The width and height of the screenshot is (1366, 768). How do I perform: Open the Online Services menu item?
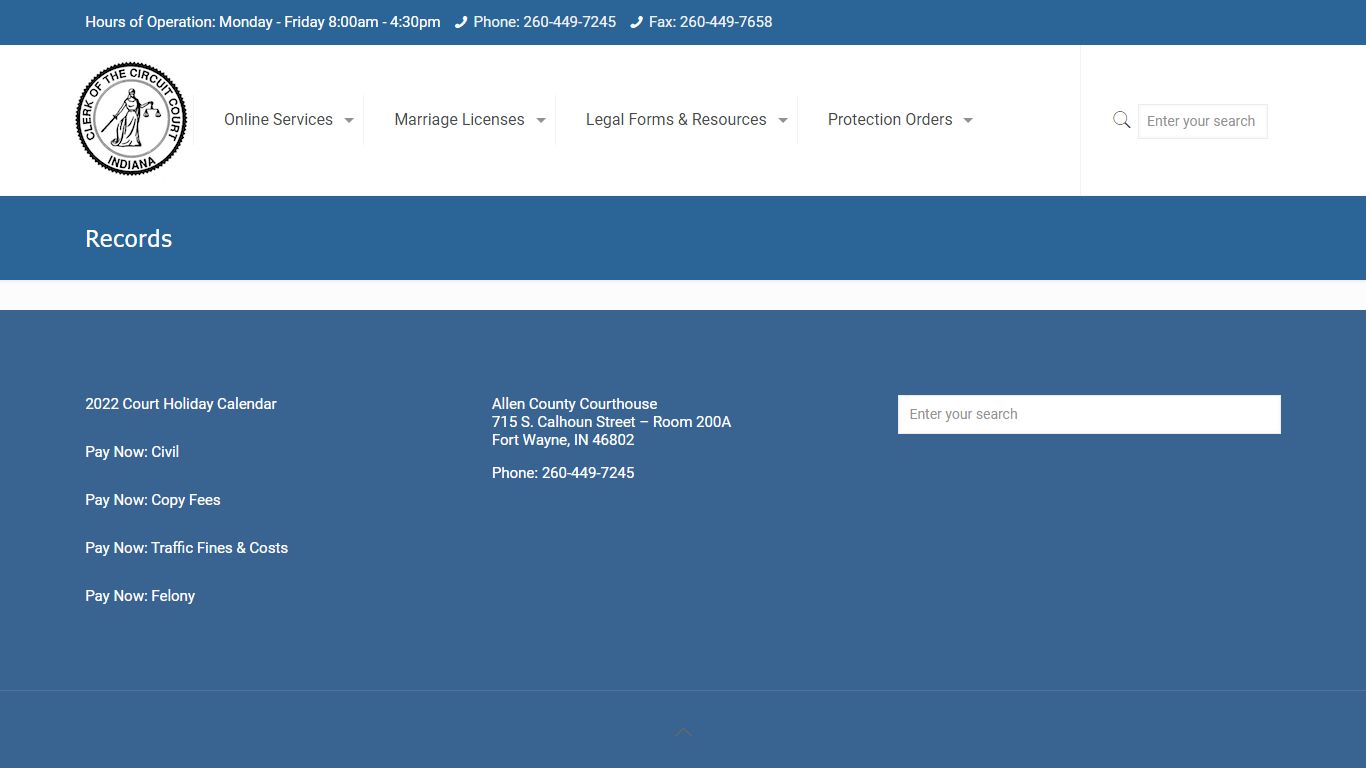point(278,119)
